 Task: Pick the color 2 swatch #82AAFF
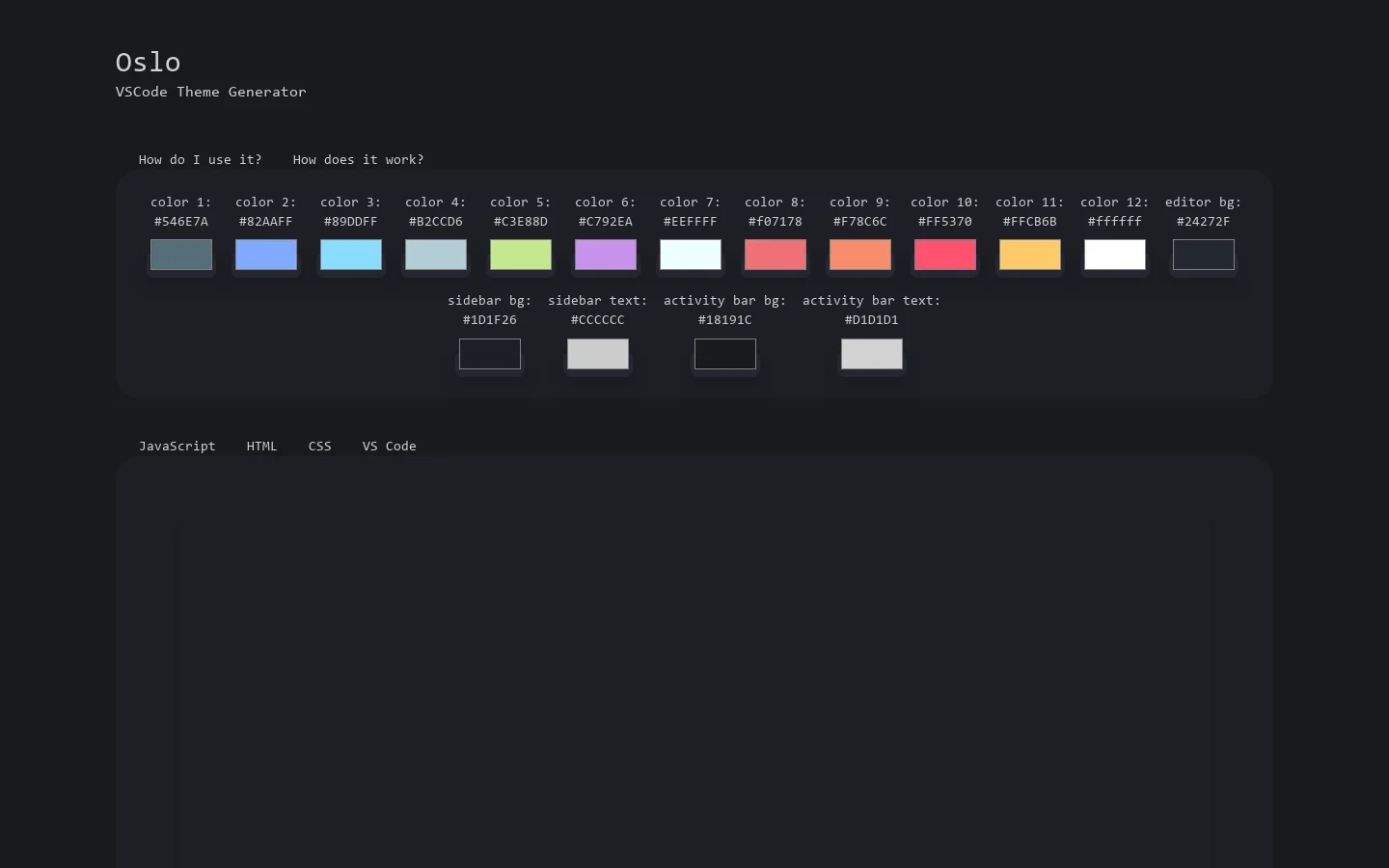266,255
